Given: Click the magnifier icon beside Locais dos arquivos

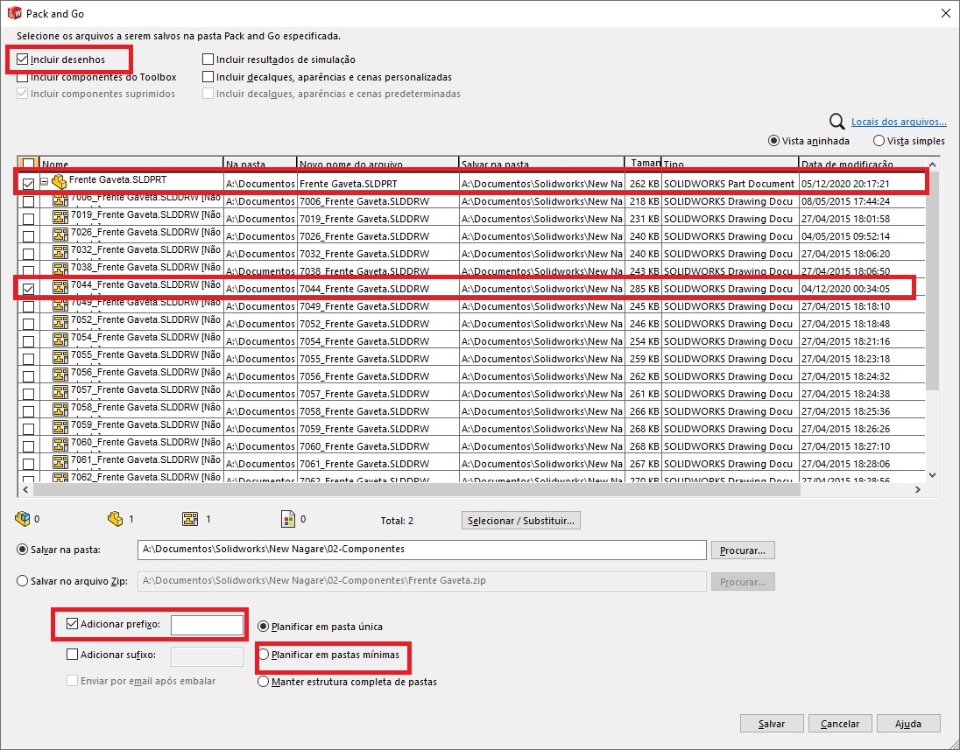Looking at the screenshot, I should coord(837,121).
